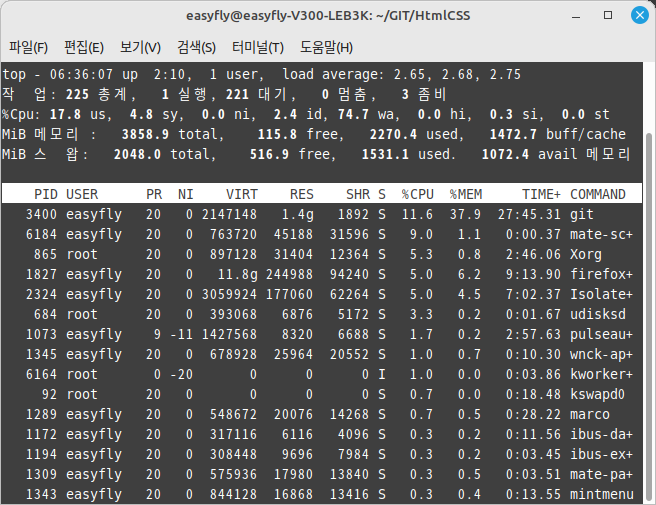The width and height of the screenshot is (656, 505).
Task: Click the 1.4g RES value
Action: point(297,214)
